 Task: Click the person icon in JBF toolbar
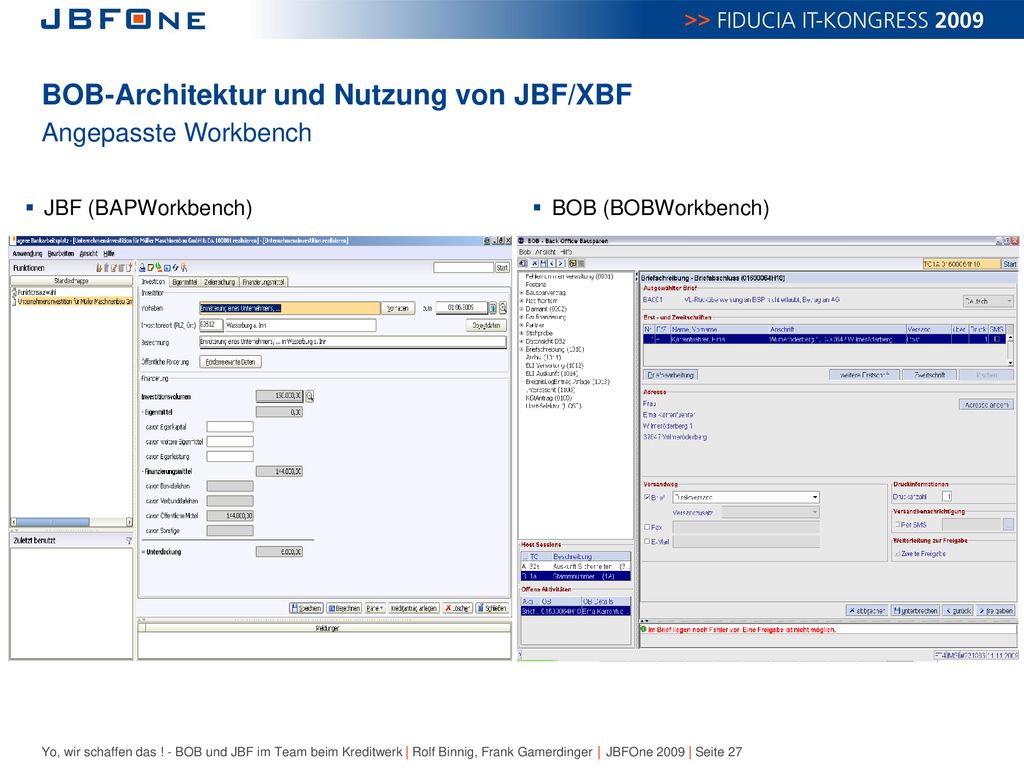pos(184,268)
